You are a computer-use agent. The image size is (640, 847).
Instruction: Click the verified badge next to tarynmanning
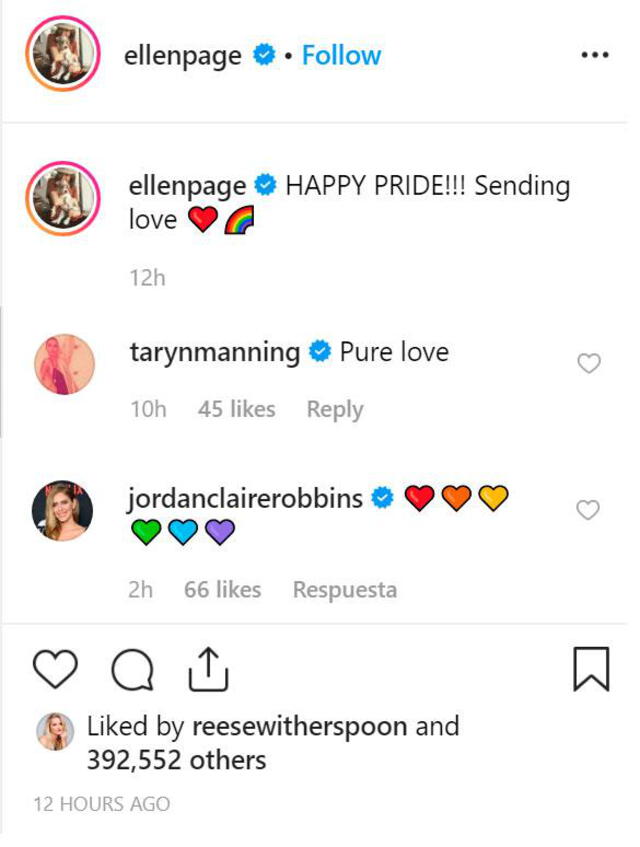320,352
